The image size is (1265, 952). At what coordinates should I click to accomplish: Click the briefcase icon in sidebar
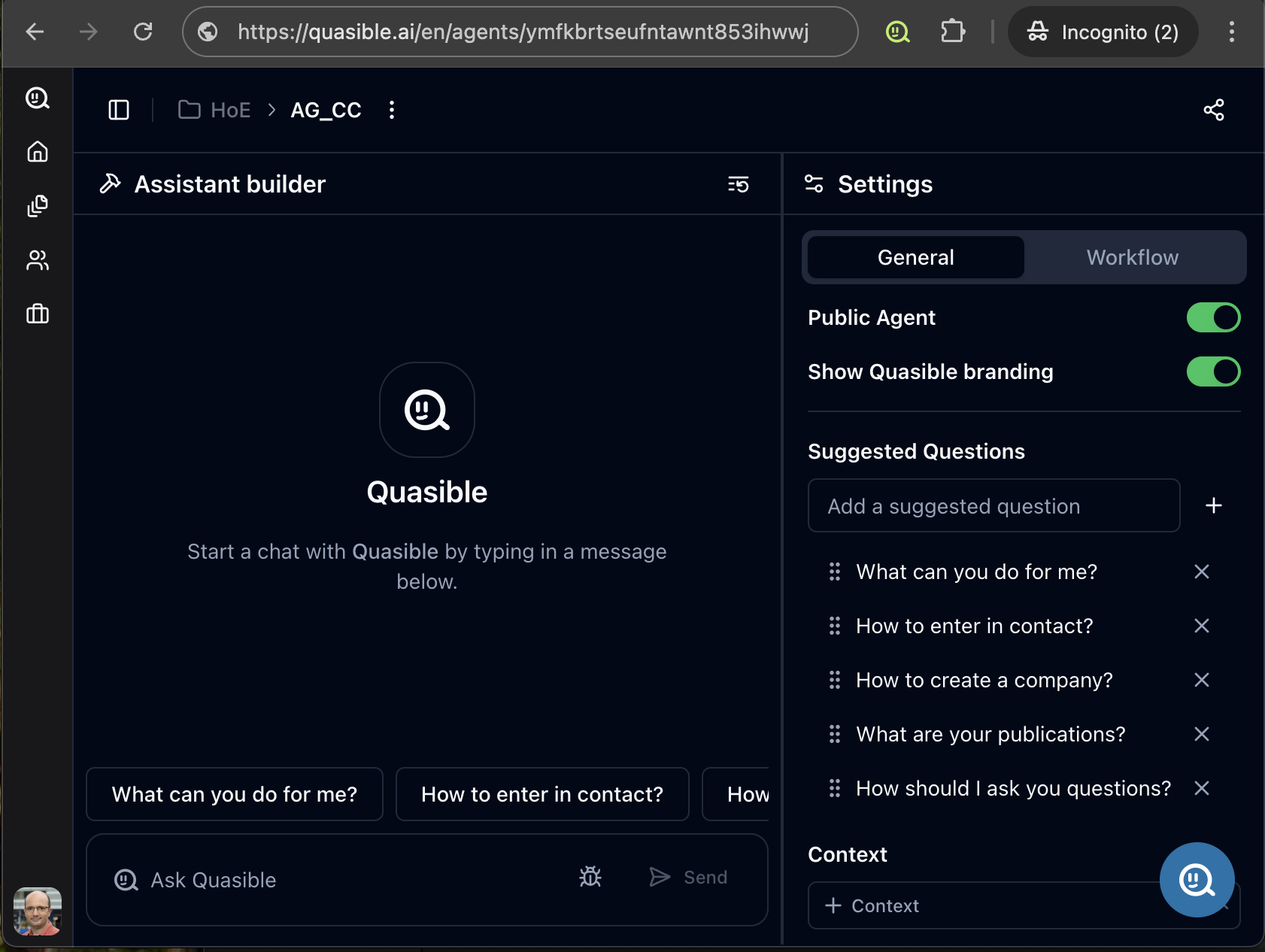38,314
